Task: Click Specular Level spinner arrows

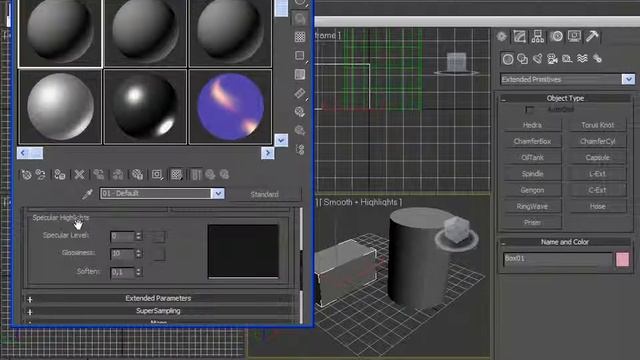Action: tap(139, 236)
